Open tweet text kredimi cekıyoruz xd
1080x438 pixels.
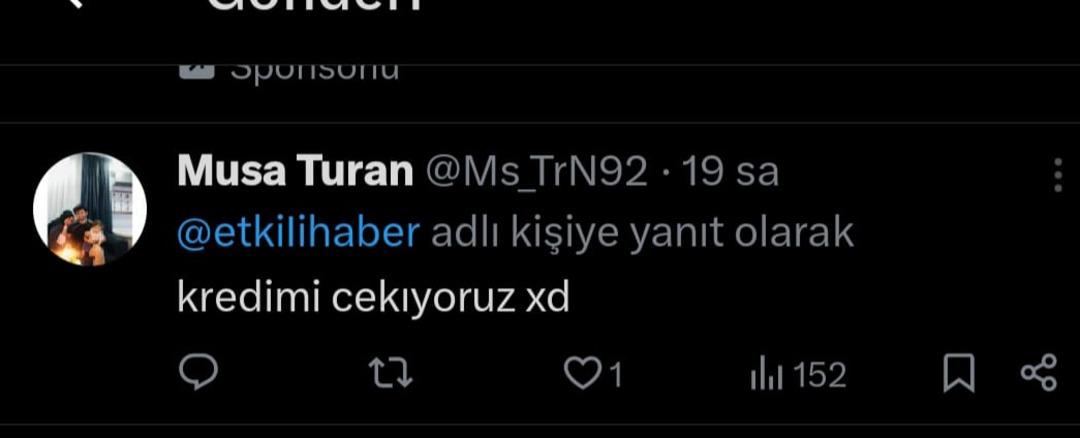coord(373,298)
